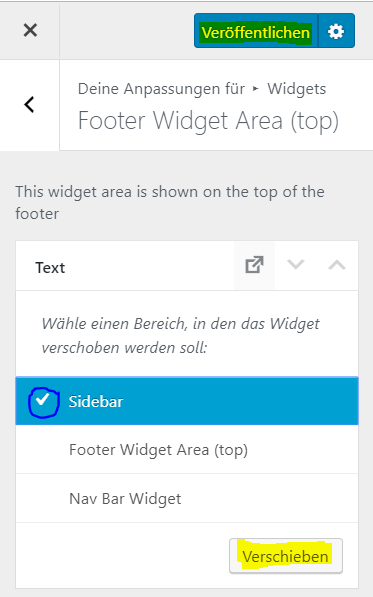Click the Veröffentlichen publish button

[x=256, y=31]
